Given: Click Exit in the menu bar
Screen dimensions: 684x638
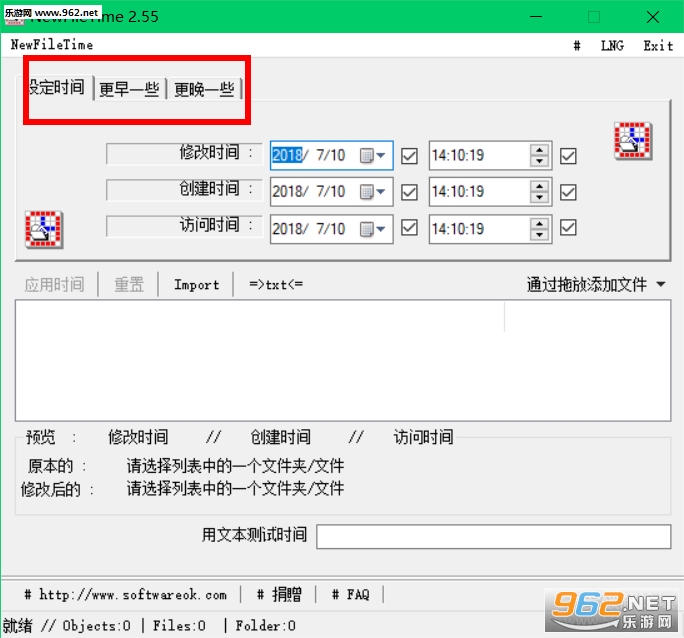Looking at the screenshot, I should (x=658, y=45).
